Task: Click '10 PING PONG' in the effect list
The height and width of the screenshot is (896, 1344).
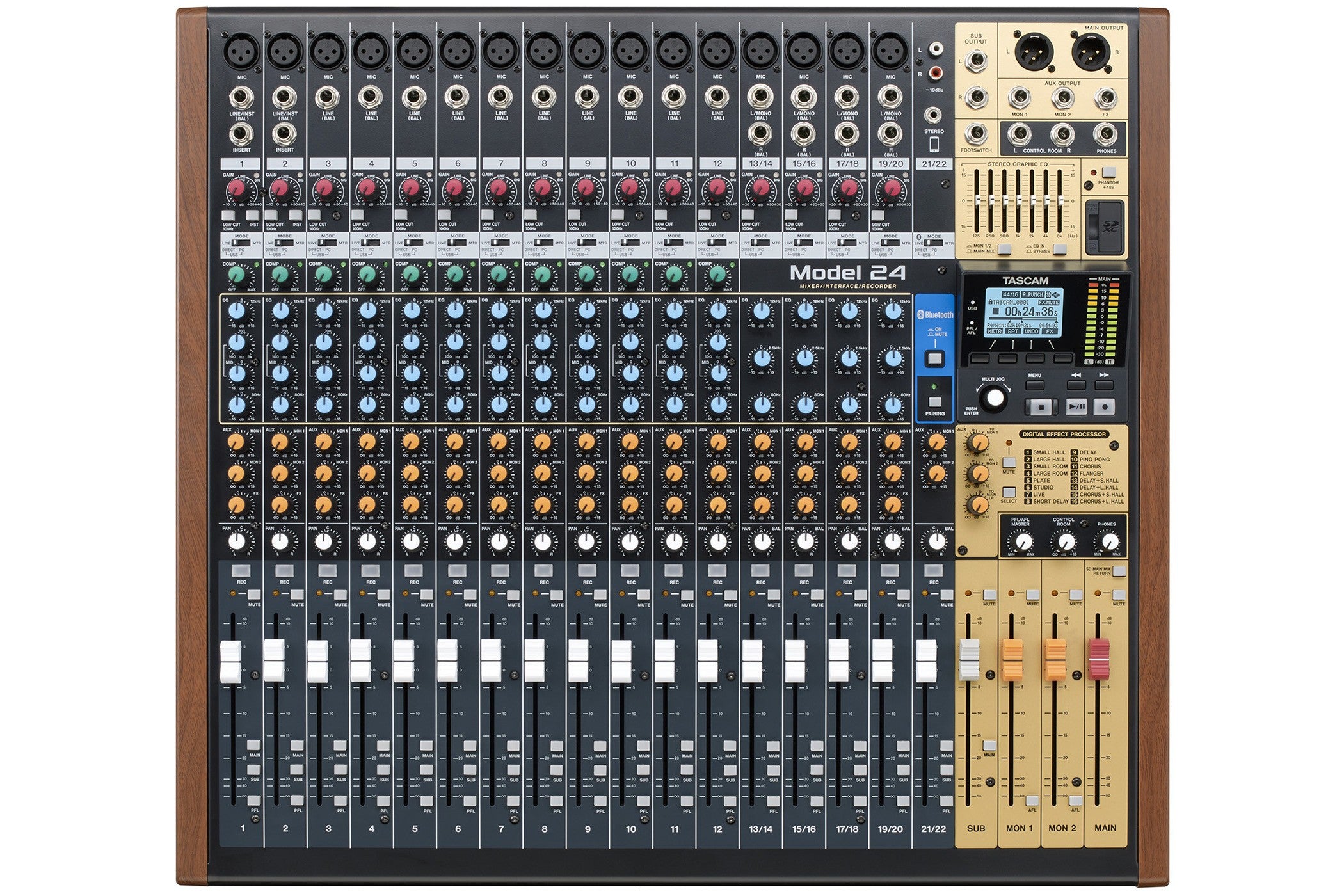Action: [1091, 460]
